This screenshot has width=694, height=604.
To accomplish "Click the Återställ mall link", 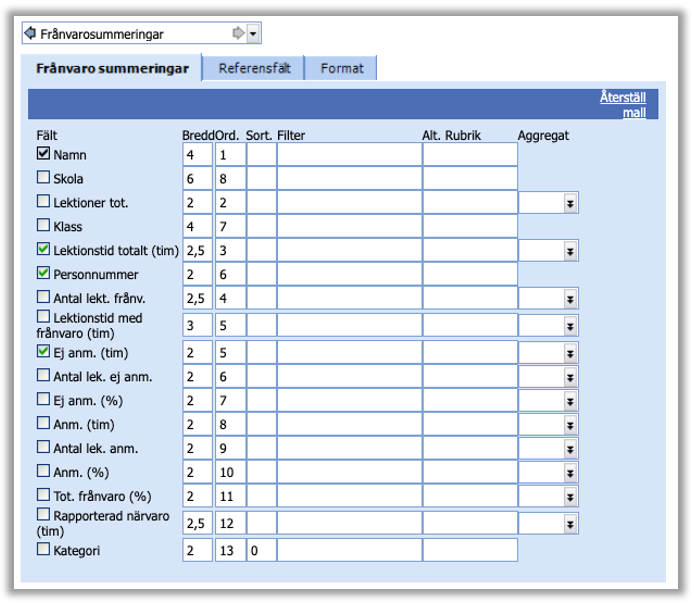I will pyautogui.click(x=622, y=105).
